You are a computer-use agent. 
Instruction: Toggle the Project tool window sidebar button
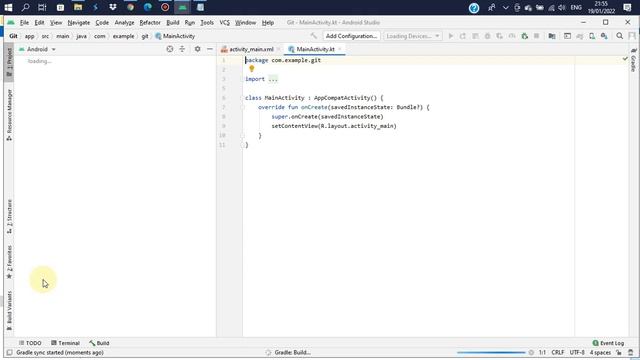pyautogui.click(x=9, y=63)
